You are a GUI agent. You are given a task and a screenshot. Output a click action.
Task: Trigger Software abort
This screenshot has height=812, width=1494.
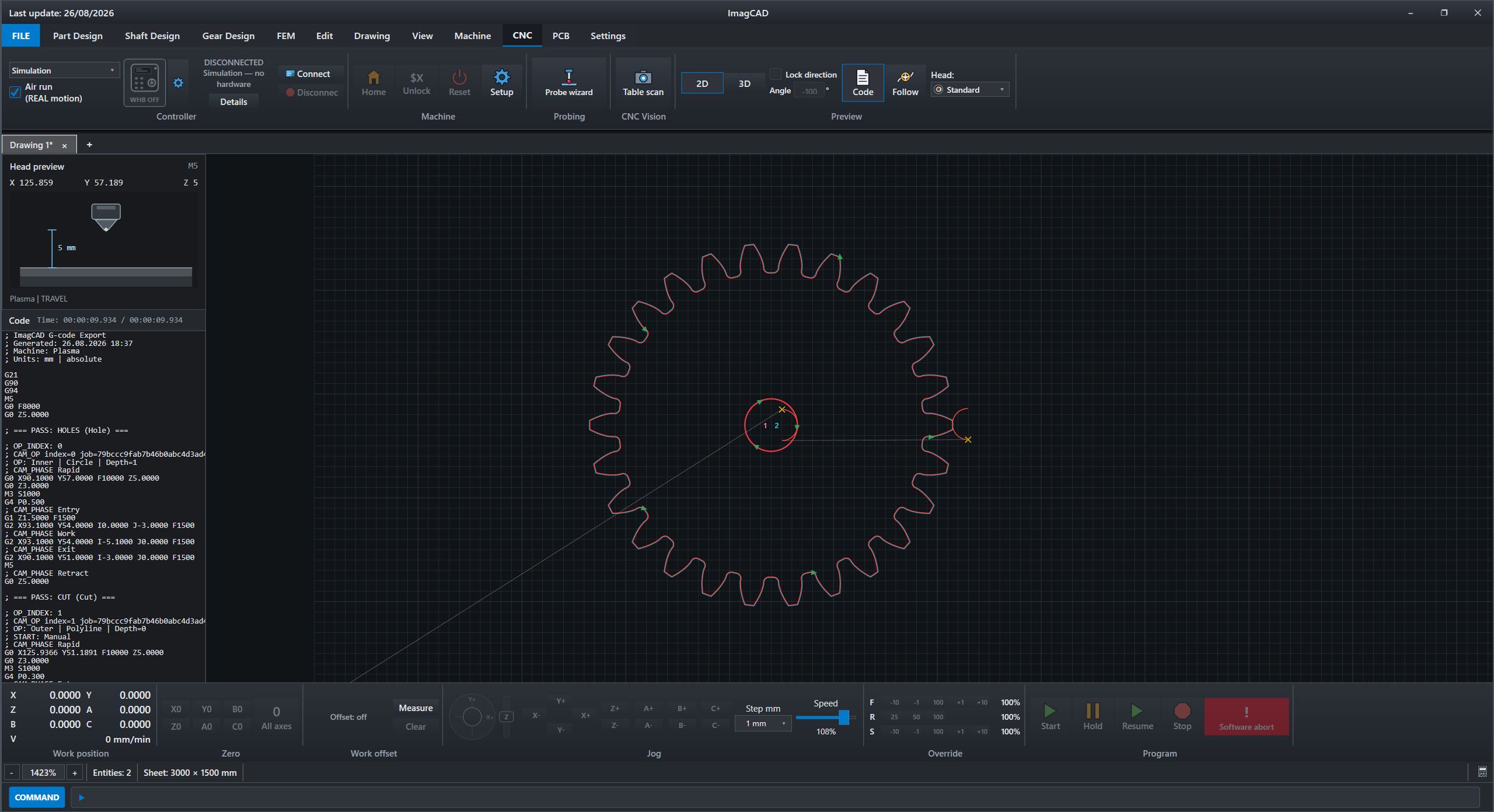coord(1246,717)
